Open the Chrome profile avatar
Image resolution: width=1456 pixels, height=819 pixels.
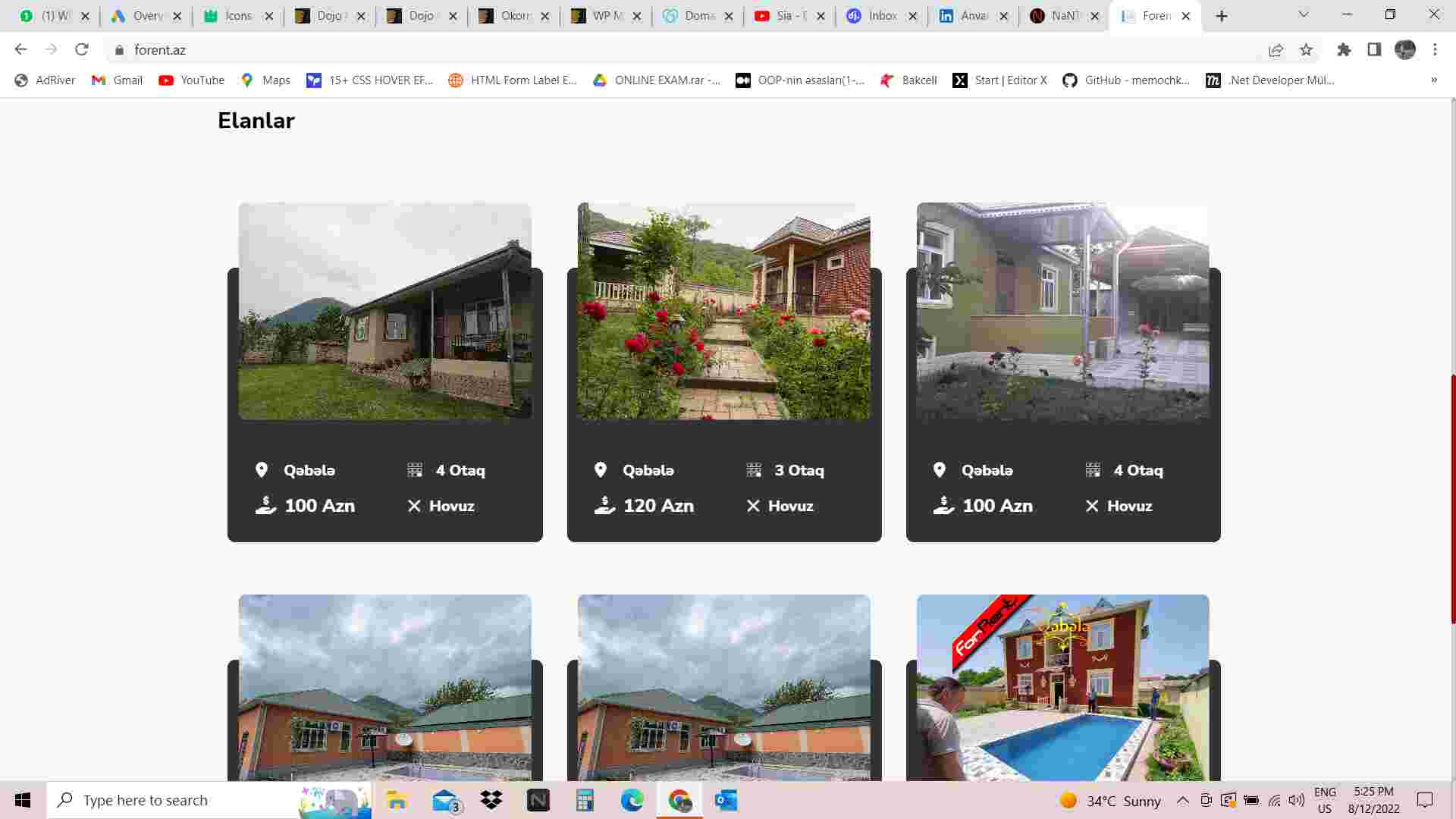coord(1405,49)
